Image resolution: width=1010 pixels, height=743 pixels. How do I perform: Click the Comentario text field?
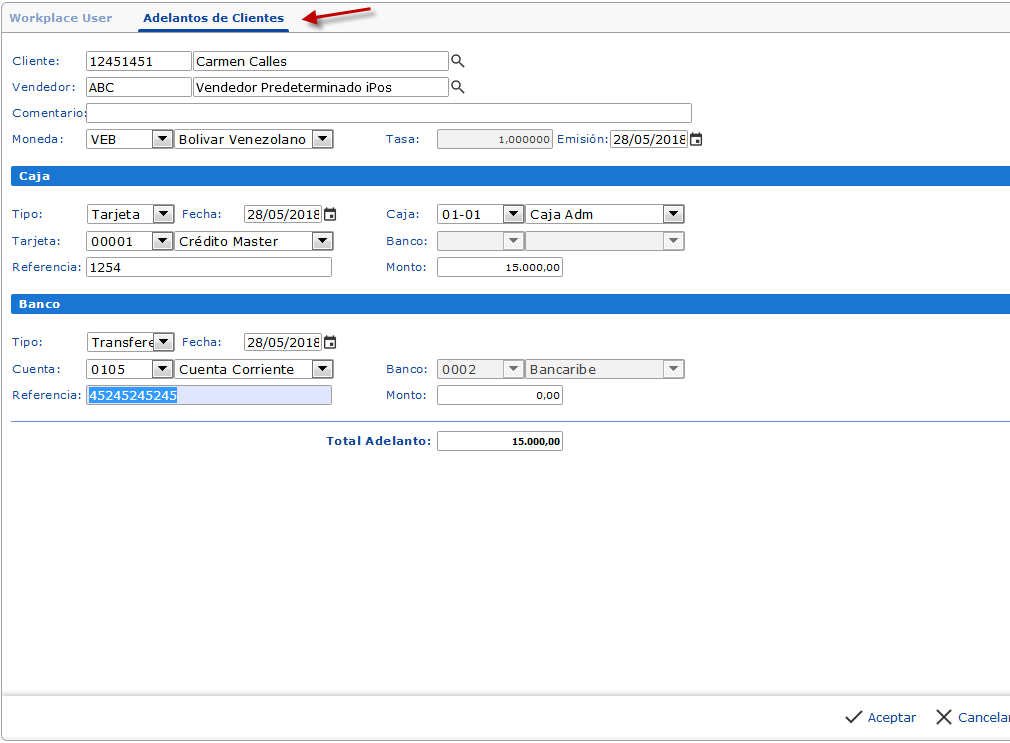pos(389,113)
